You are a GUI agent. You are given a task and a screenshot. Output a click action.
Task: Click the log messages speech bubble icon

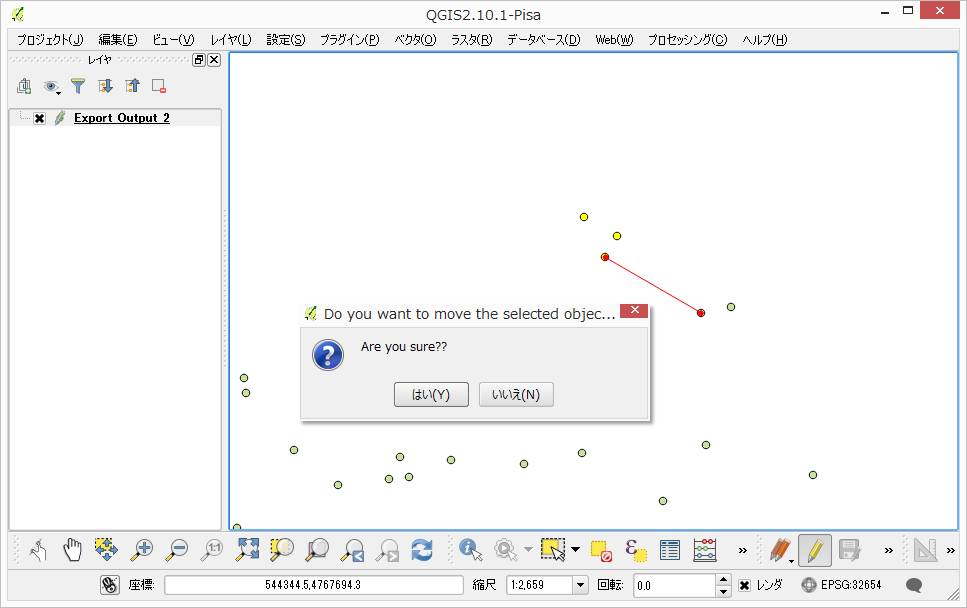(914, 585)
